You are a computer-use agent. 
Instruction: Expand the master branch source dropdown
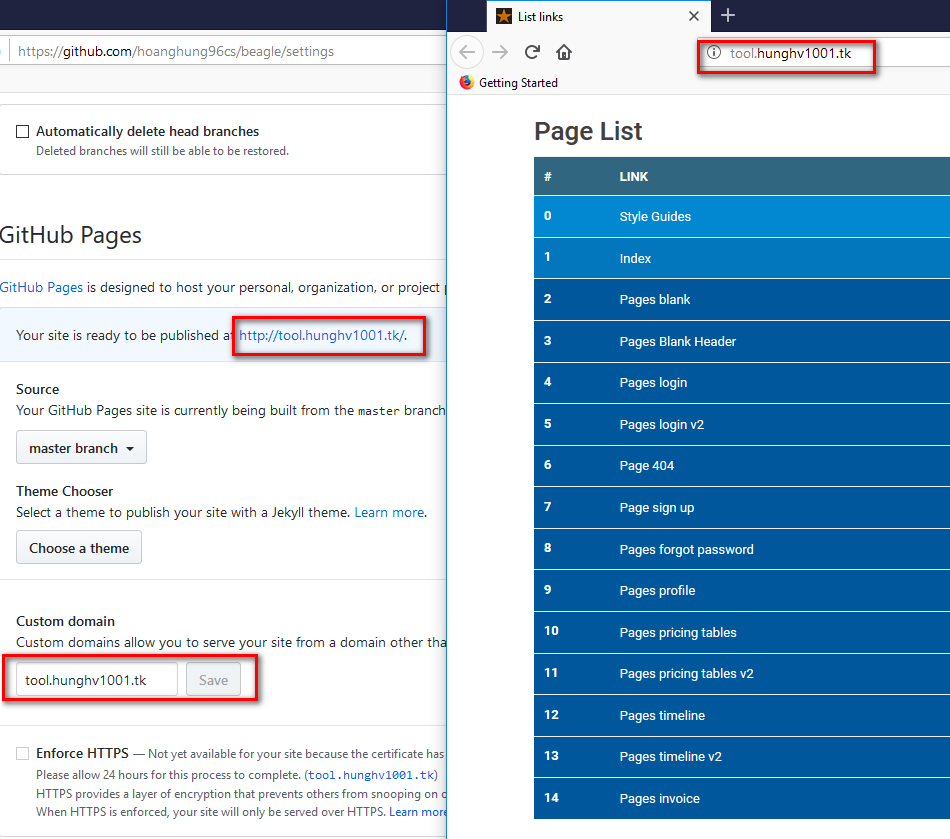pos(81,448)
